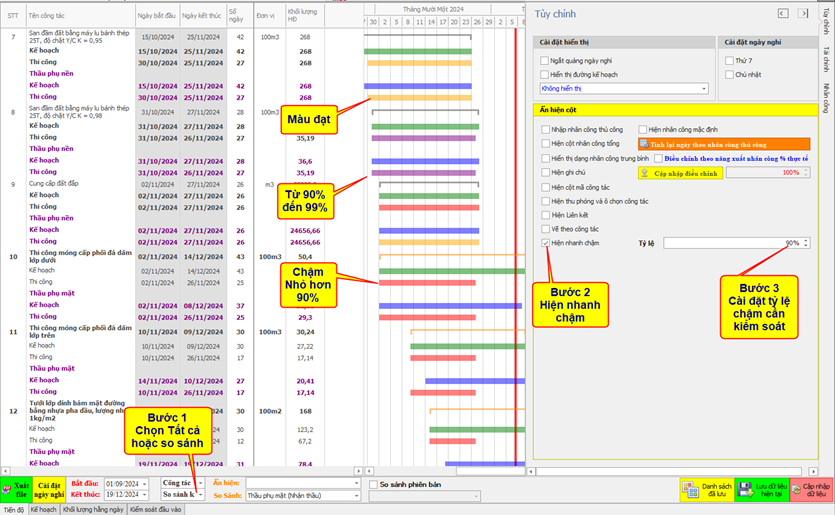Click the Cài đặt ngày nghỉ button

tap(49, 489)
